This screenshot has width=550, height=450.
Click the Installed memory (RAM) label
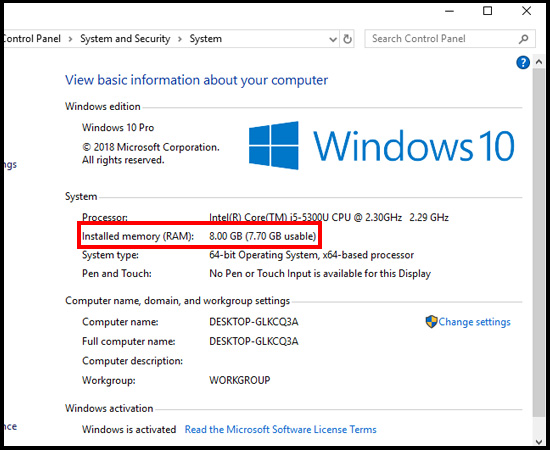[138, 236]
